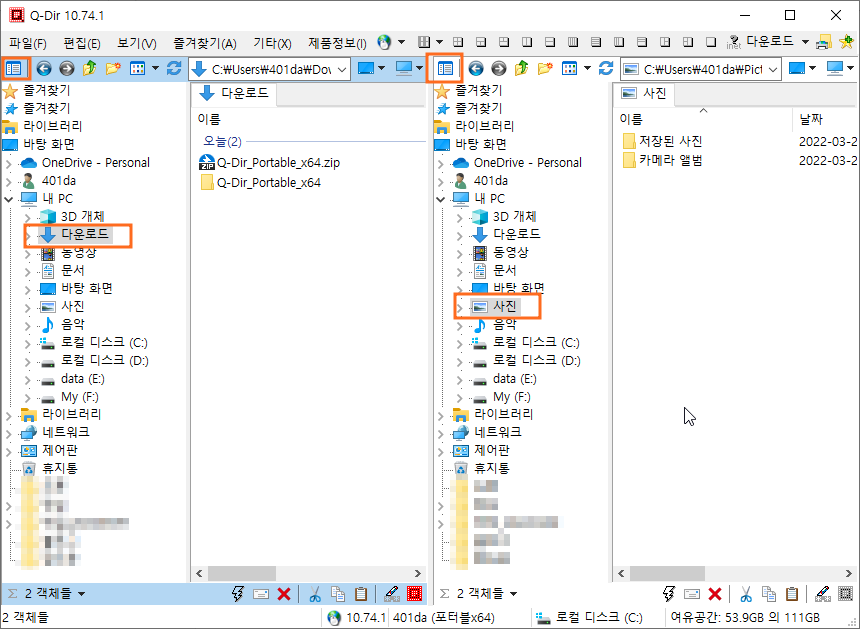
Task: Click the lightning bolt icon in left pane
Action: tap(237, 594)
